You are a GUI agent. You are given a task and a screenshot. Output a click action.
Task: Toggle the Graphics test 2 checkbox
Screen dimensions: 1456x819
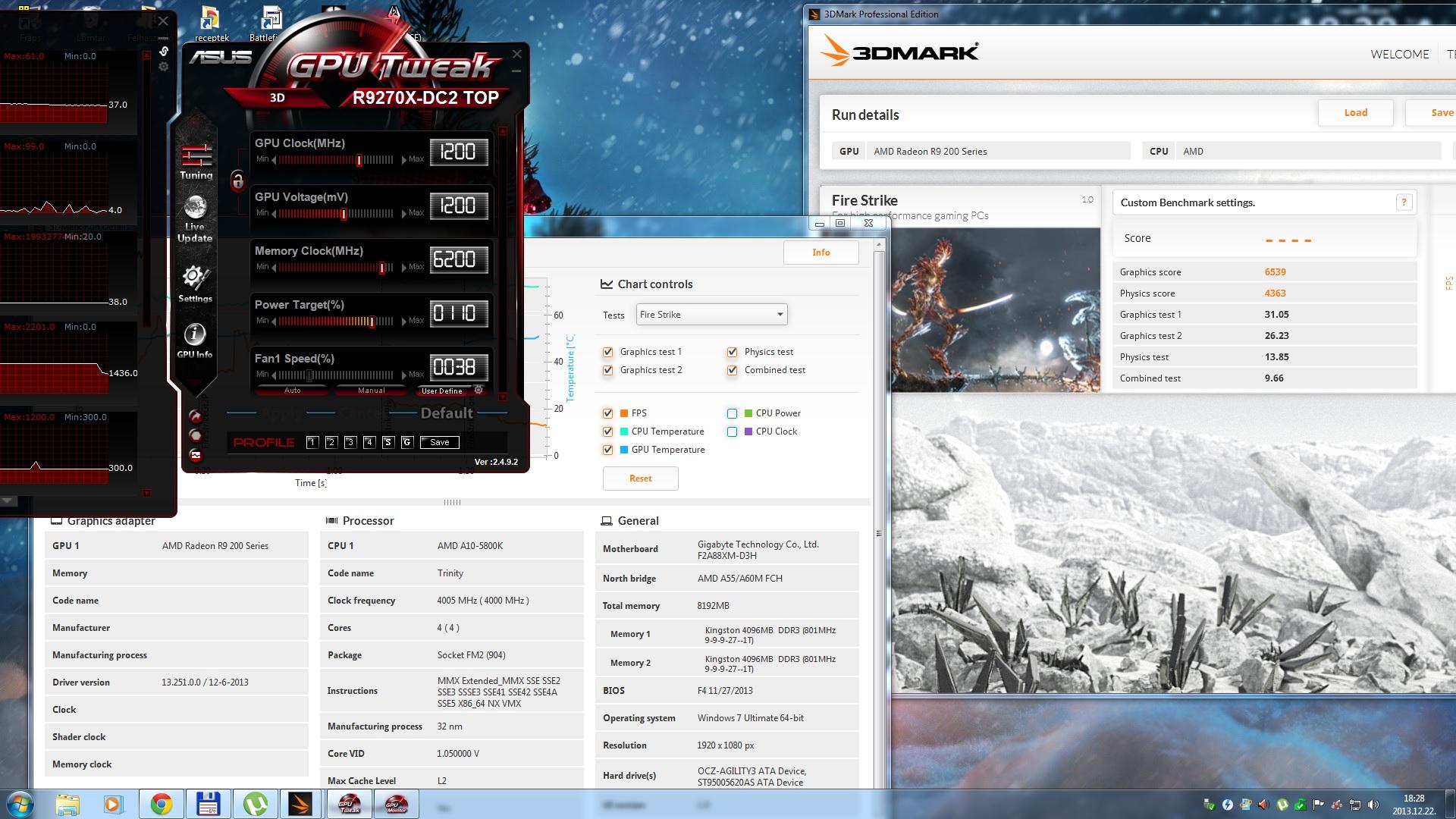pos(607,370)
